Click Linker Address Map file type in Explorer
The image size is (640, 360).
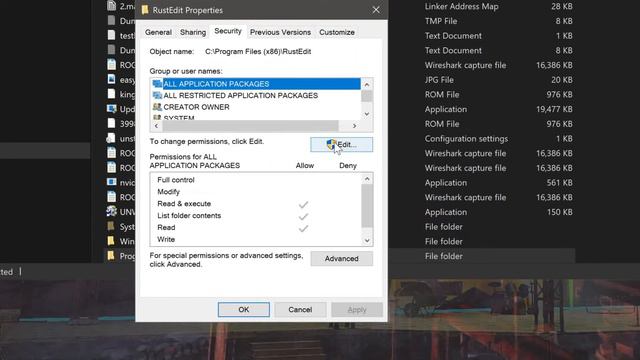coord(461,7)
